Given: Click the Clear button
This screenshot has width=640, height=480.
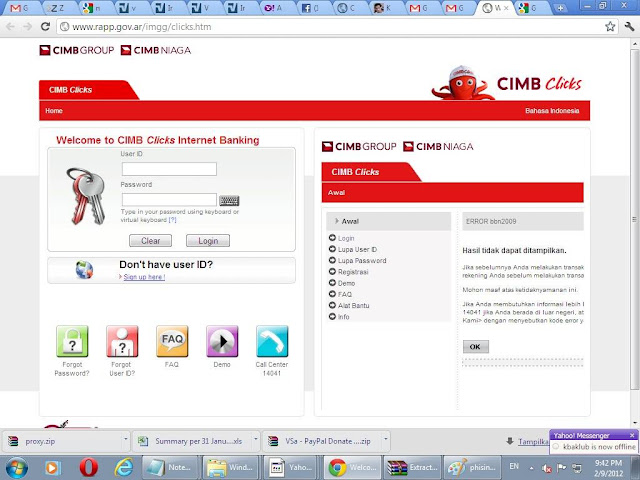Looking at the screenshot, I should click(x=151, y=241).
